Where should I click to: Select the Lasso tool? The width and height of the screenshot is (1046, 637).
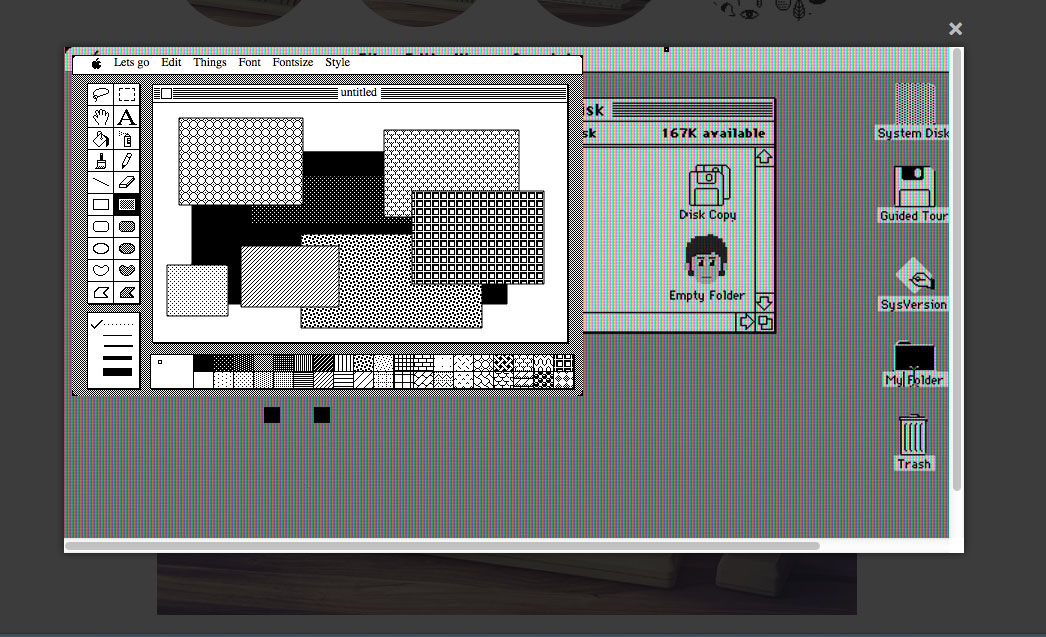click(x=101, y=94)
